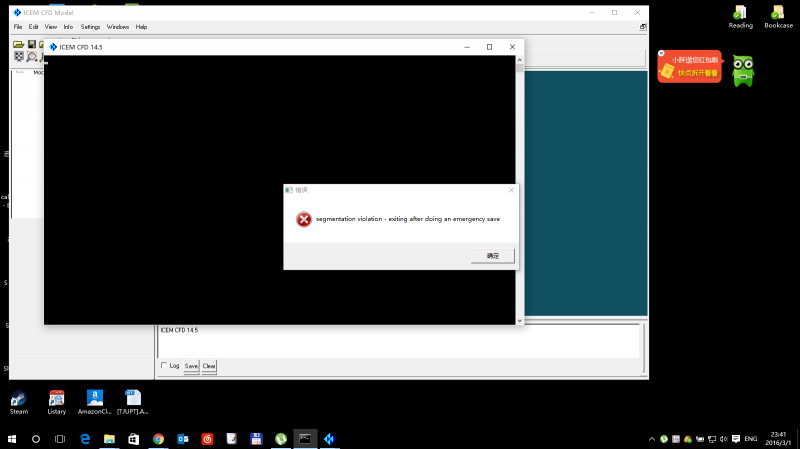Viewport: 800px width, 449px height.
Task: Open the blue floppy disk taskbar app
Action: (256, 439)
